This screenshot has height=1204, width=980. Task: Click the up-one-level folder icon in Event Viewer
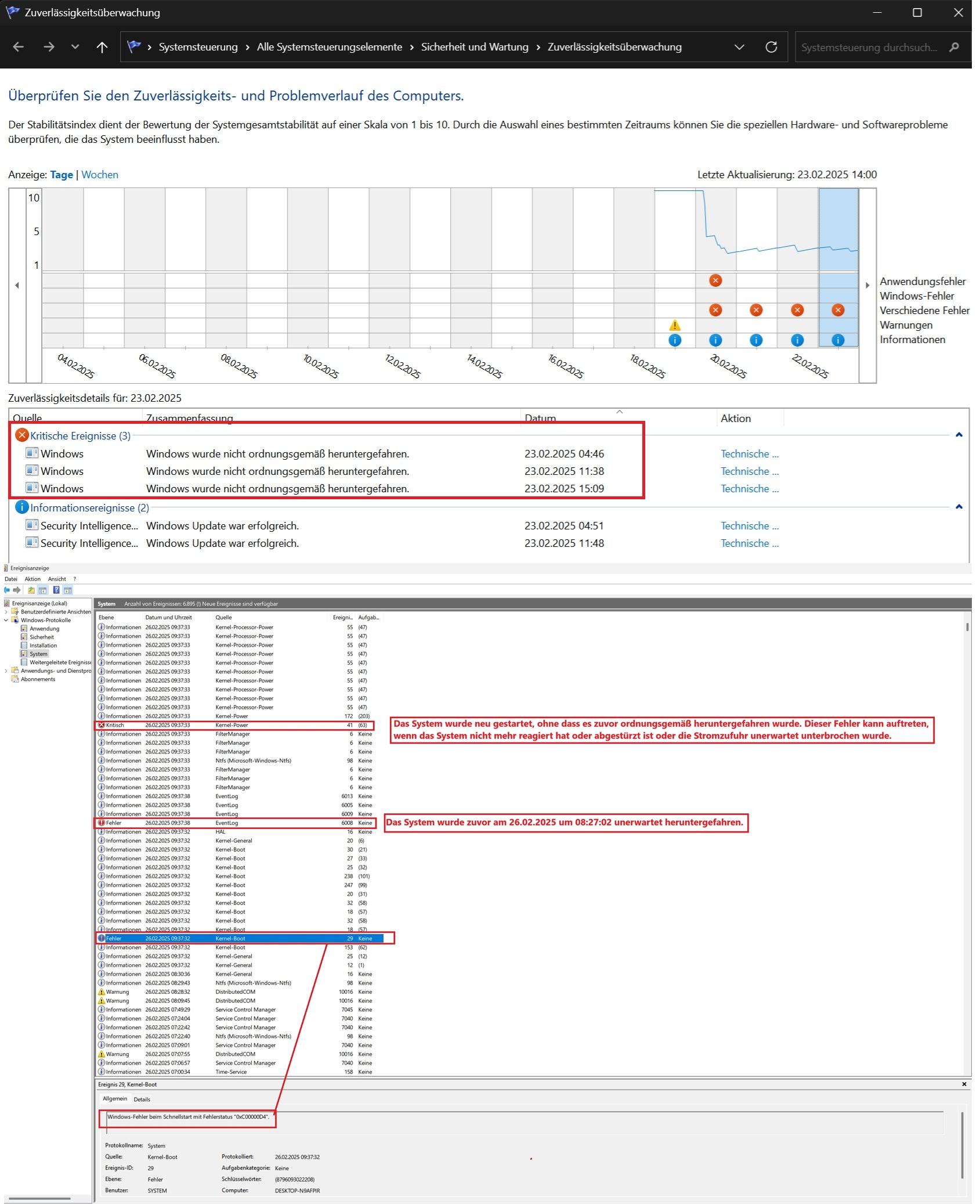pos(31,590)
